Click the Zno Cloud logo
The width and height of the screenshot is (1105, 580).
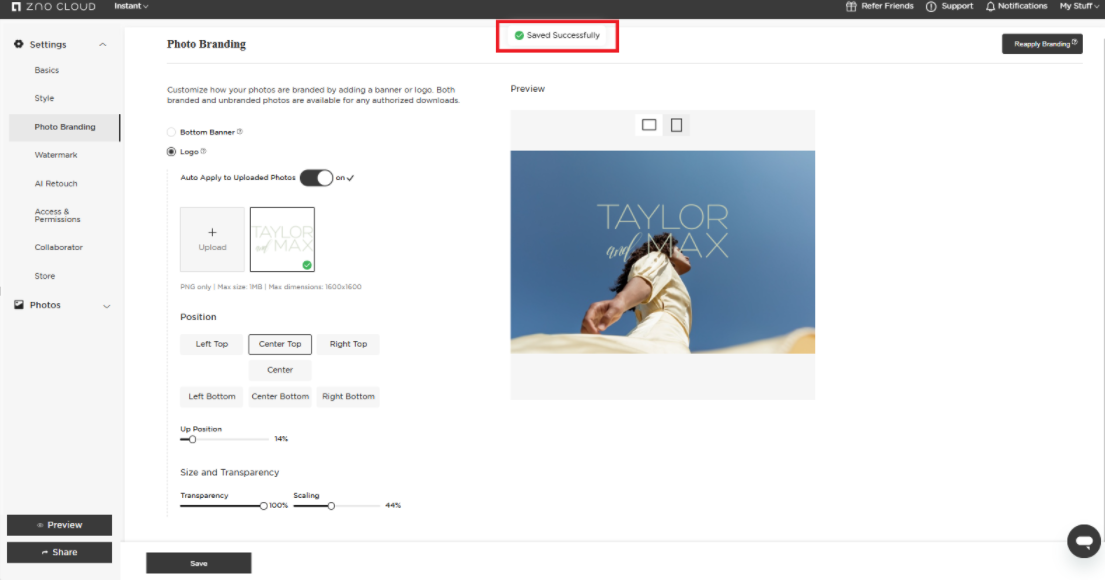[53, 7]
